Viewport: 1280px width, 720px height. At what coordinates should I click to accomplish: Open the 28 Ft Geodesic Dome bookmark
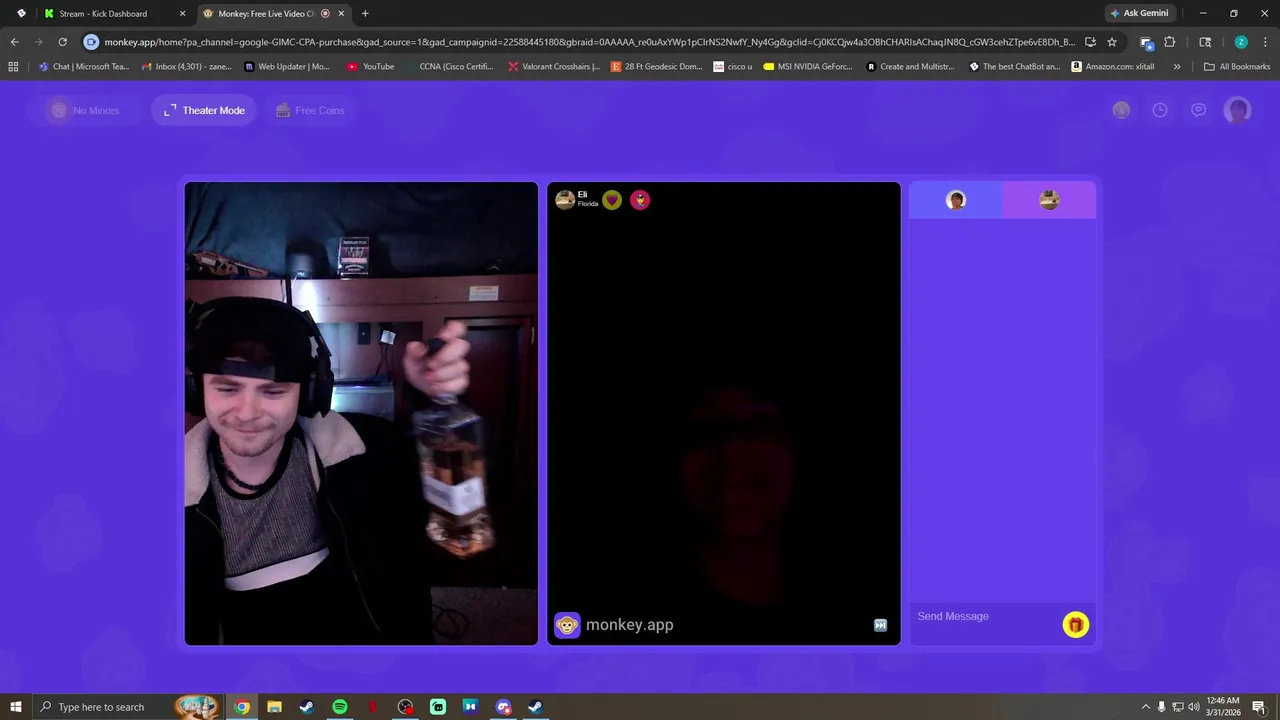click(656, 67)
